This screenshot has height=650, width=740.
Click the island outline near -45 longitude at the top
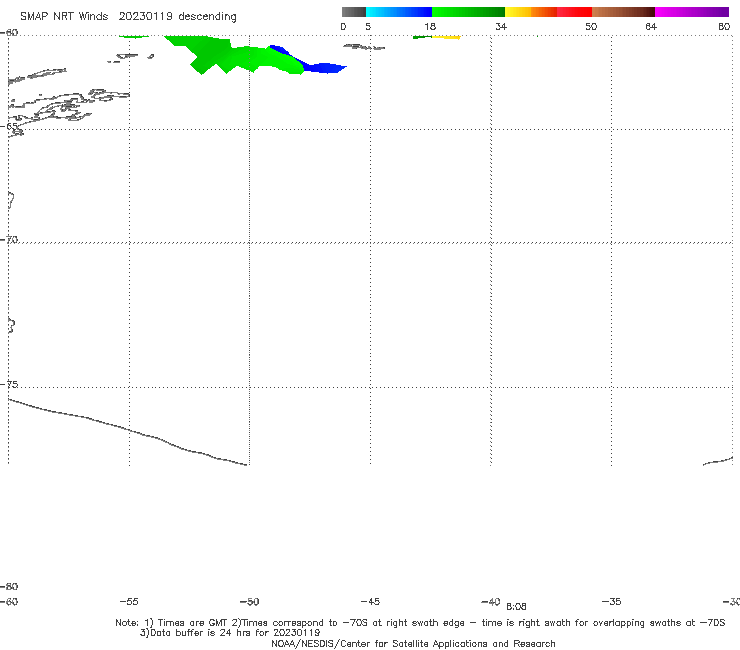364,47
